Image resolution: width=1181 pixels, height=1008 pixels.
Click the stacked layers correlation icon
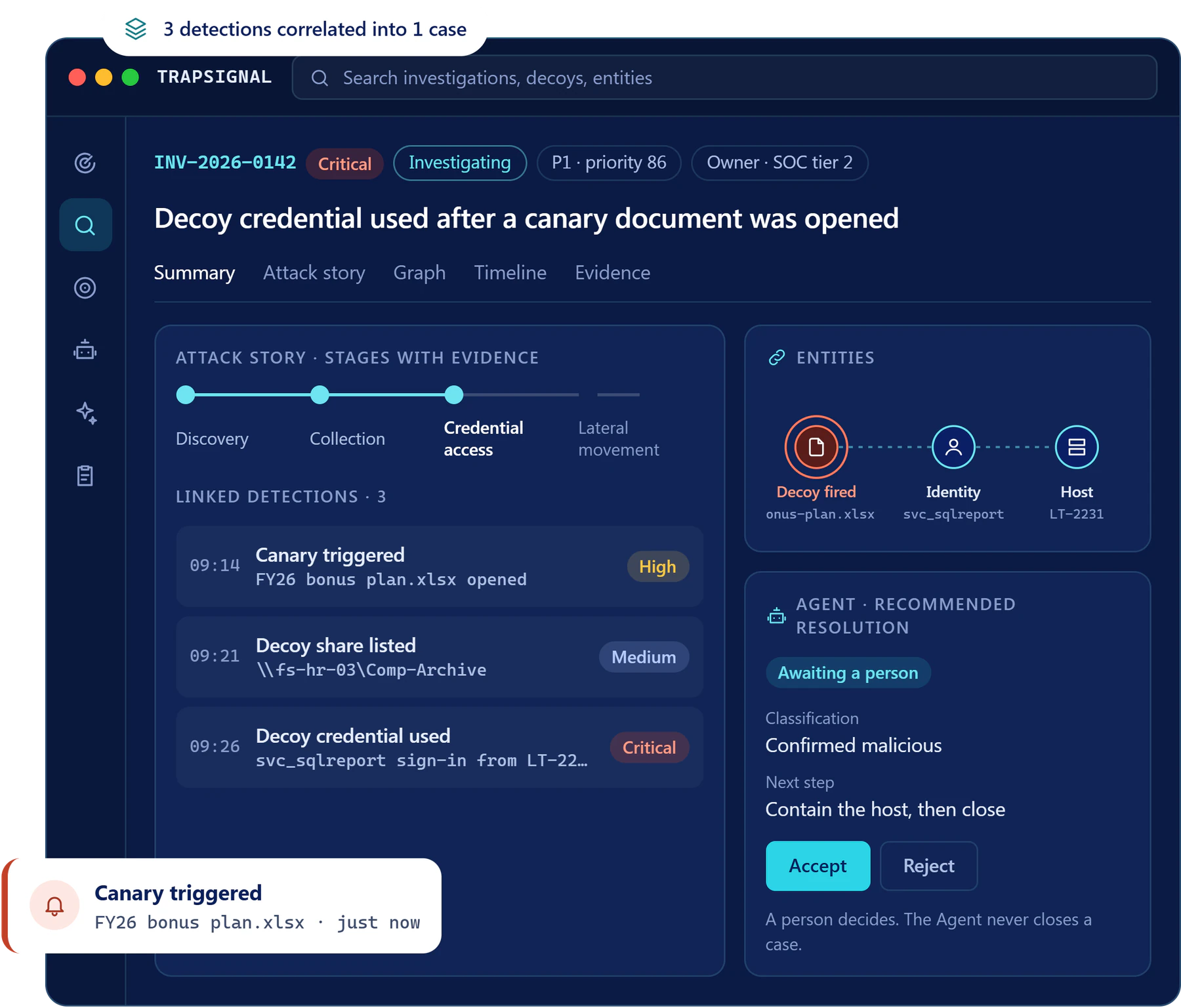(136, 29)
